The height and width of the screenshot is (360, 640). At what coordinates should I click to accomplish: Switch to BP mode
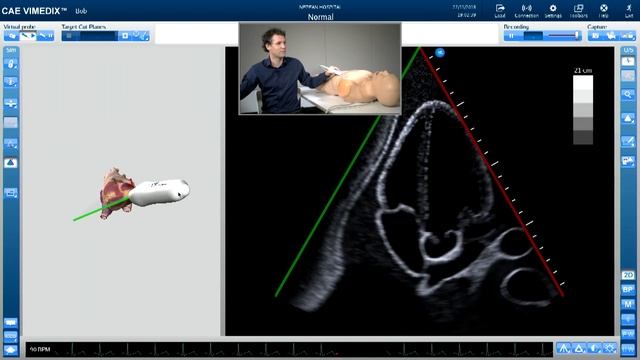(628, 290)
